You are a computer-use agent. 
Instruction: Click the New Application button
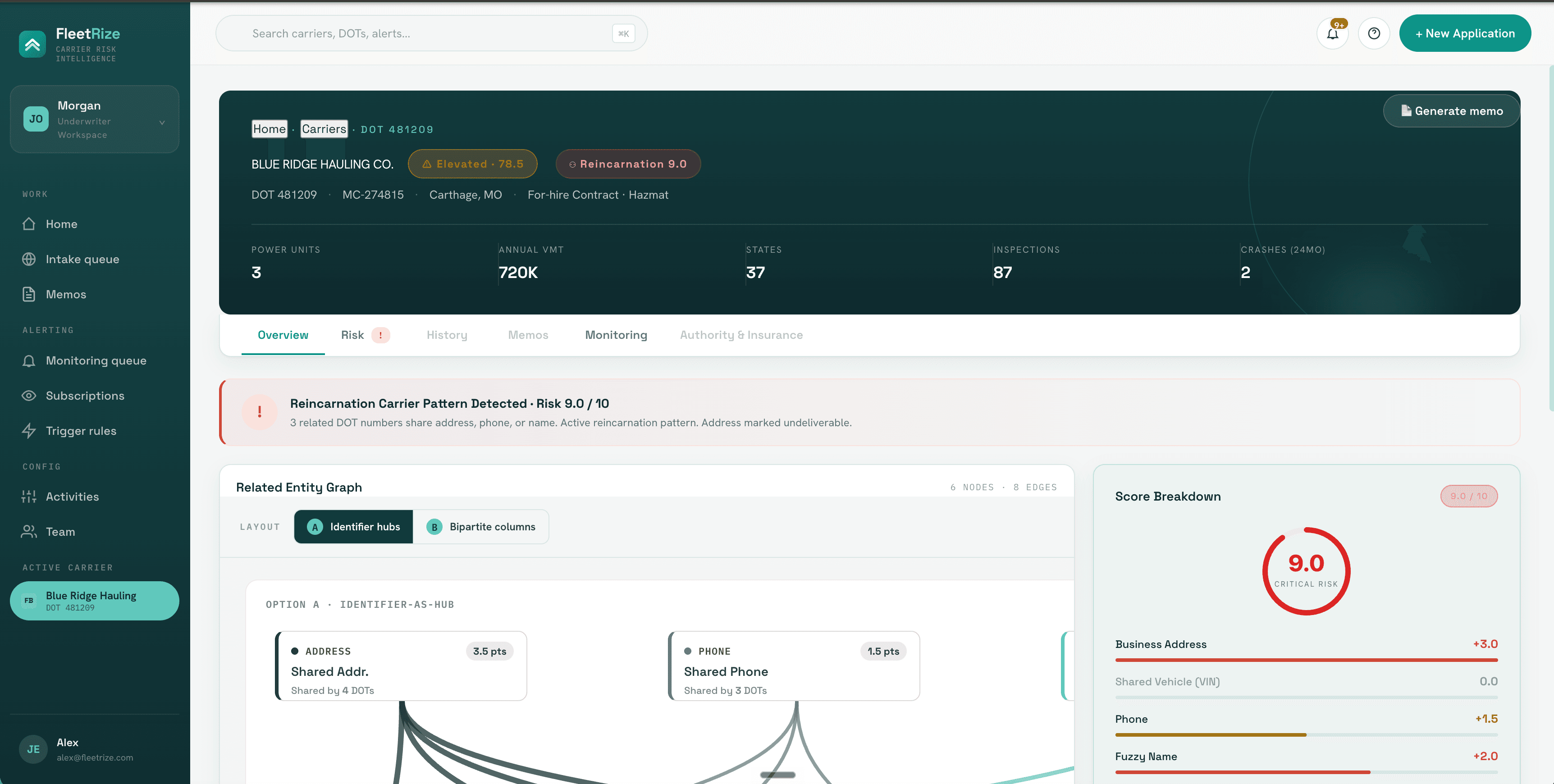[1465, 34]
